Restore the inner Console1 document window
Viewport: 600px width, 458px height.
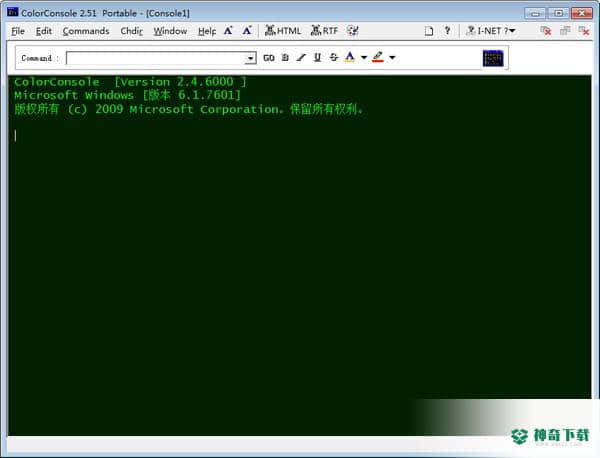pos(565,31)
